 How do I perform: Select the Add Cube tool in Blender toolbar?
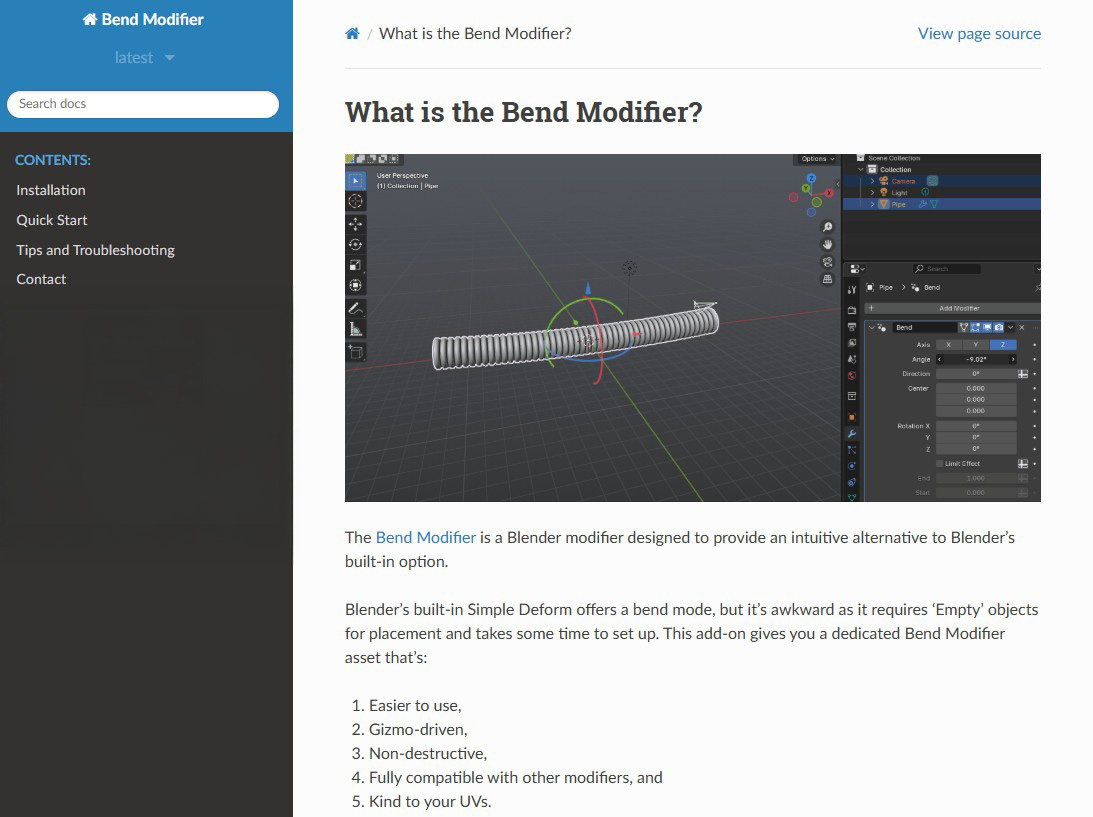[356, 352]
